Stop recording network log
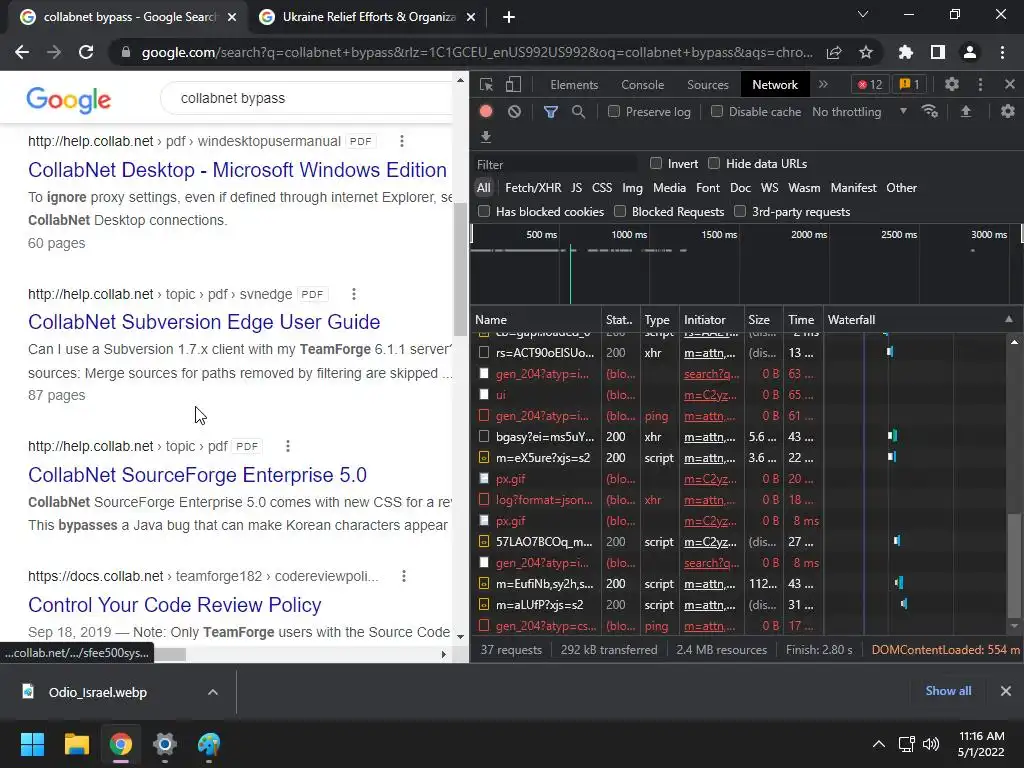 (x=486, y=112)
